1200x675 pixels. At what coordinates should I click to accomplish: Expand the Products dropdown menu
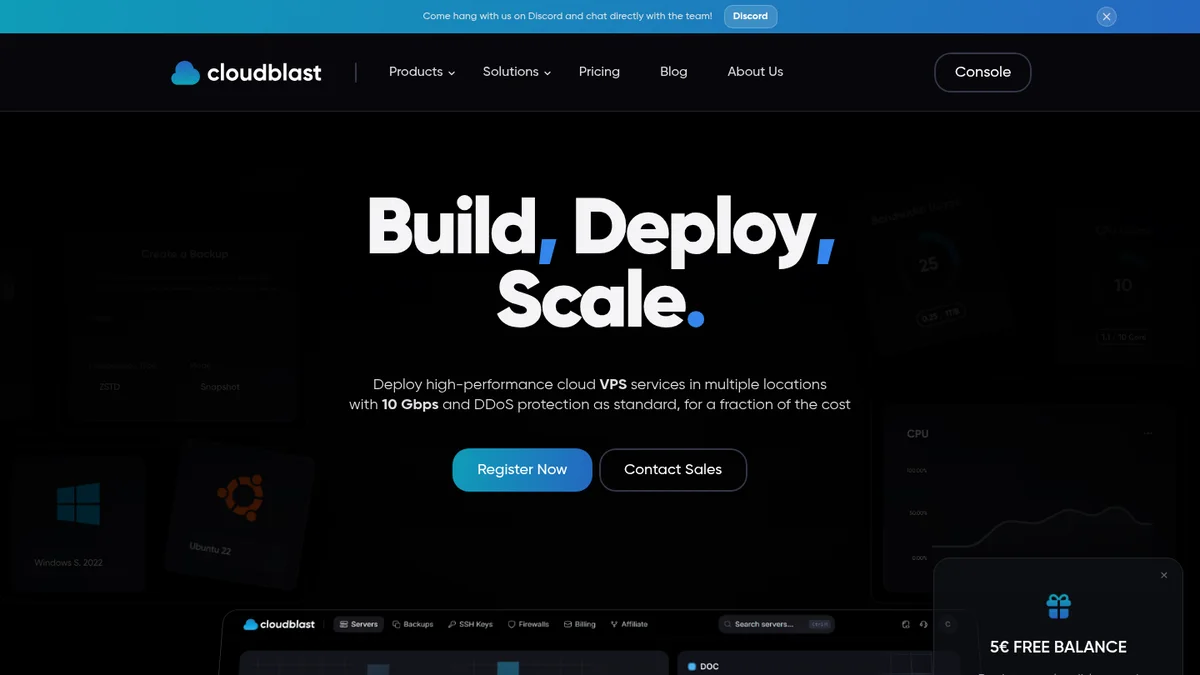click(x=422, y=72)
